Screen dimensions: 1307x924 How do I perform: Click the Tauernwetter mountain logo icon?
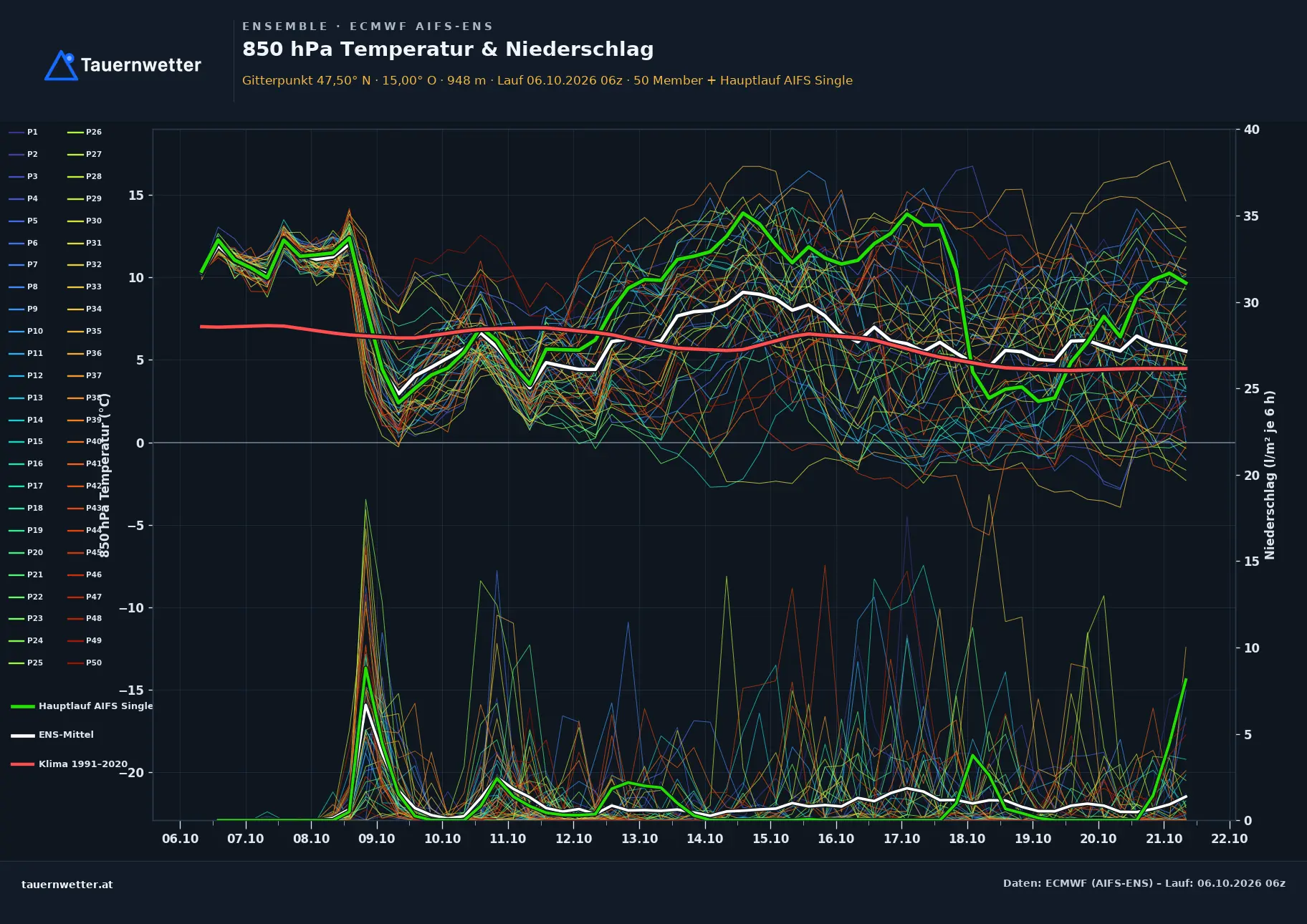[x=61, y=65]
